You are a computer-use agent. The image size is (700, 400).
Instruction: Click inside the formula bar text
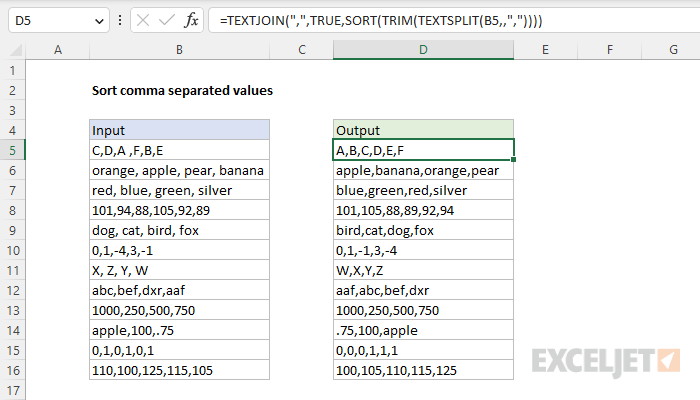(381, 21)
